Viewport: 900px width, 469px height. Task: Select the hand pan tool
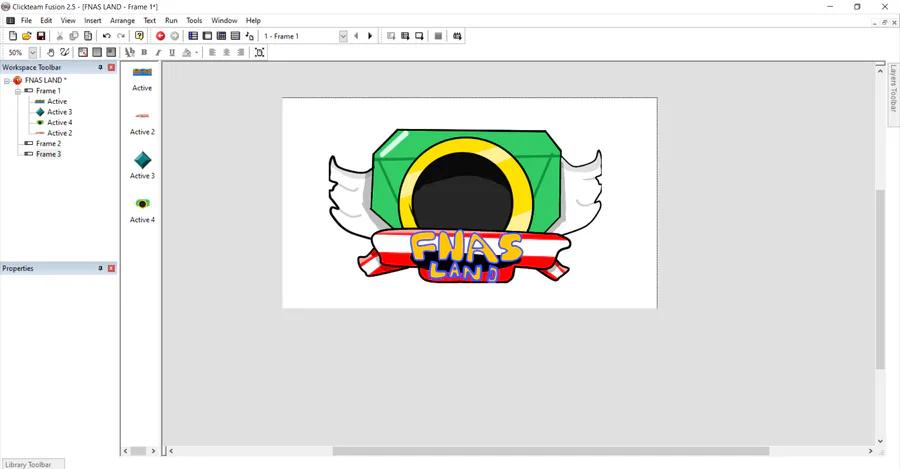(x=51, y=52)
